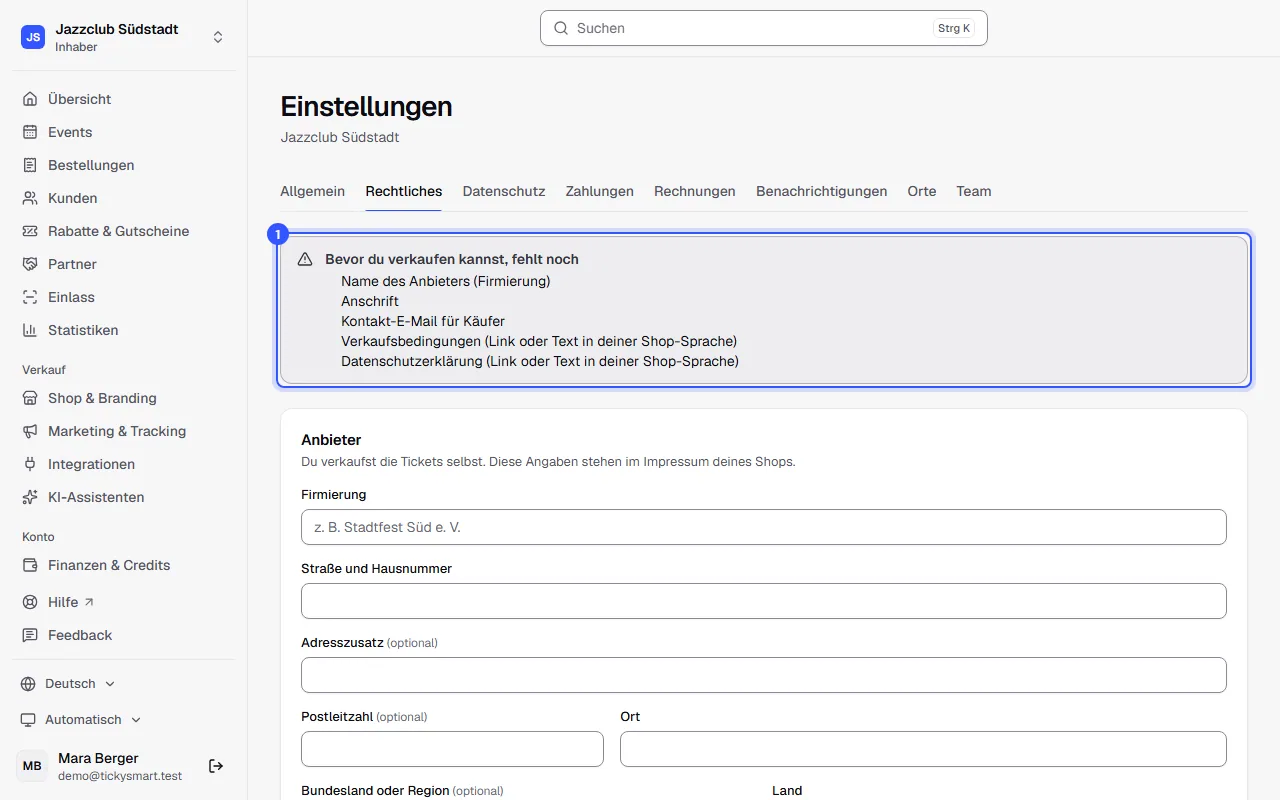Focus the Suchen search field
Image resolution: width=1280 pixels, height=800 pixels.
pyautogui.click(x=764, y=28)
